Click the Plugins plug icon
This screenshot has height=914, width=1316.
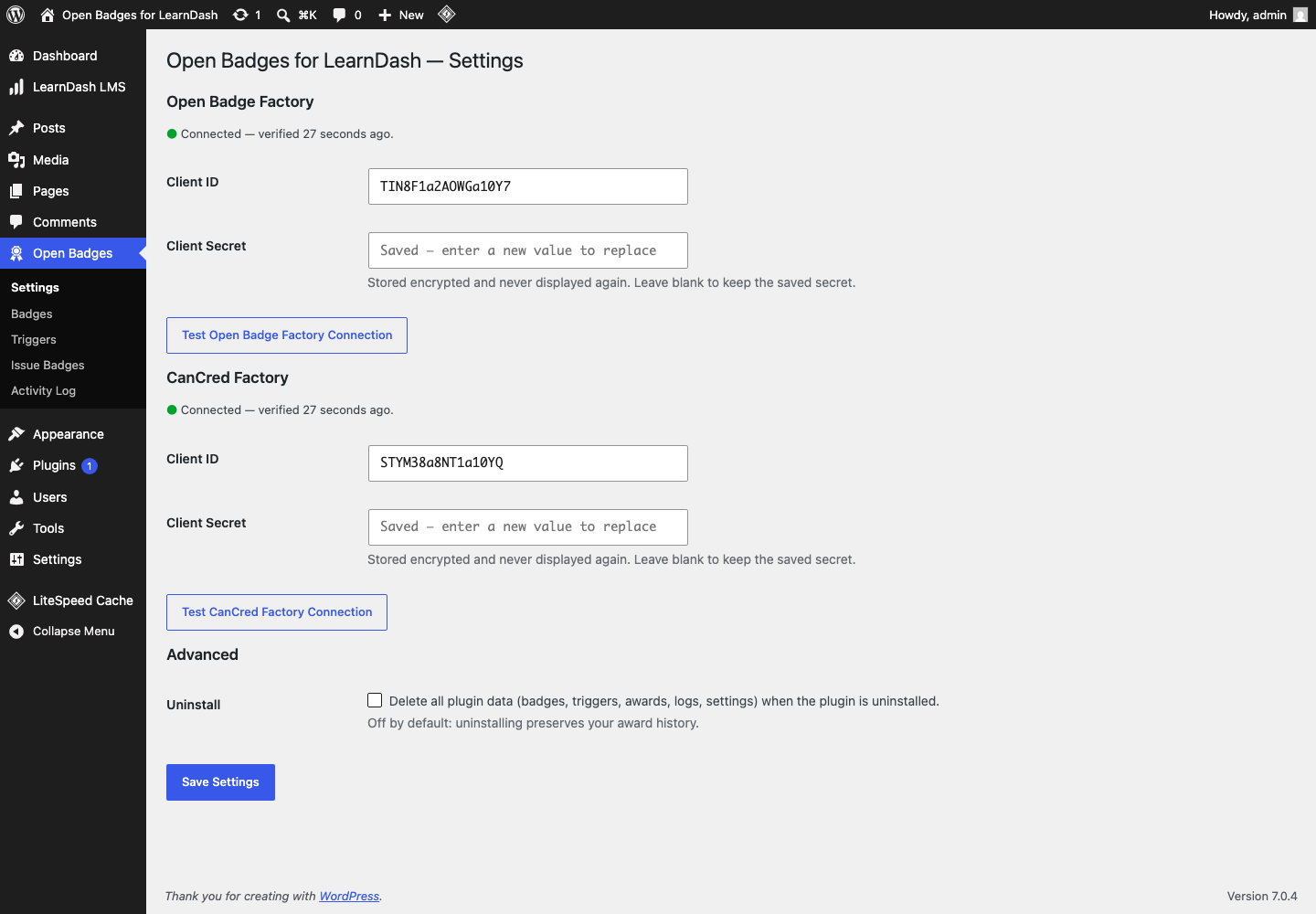16,465
